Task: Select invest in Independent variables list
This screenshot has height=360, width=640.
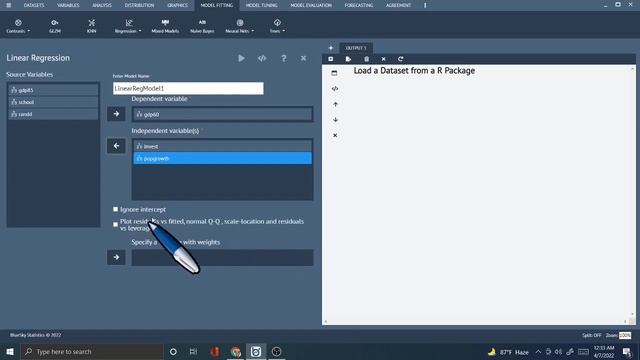Action: [x=222, y=146]
